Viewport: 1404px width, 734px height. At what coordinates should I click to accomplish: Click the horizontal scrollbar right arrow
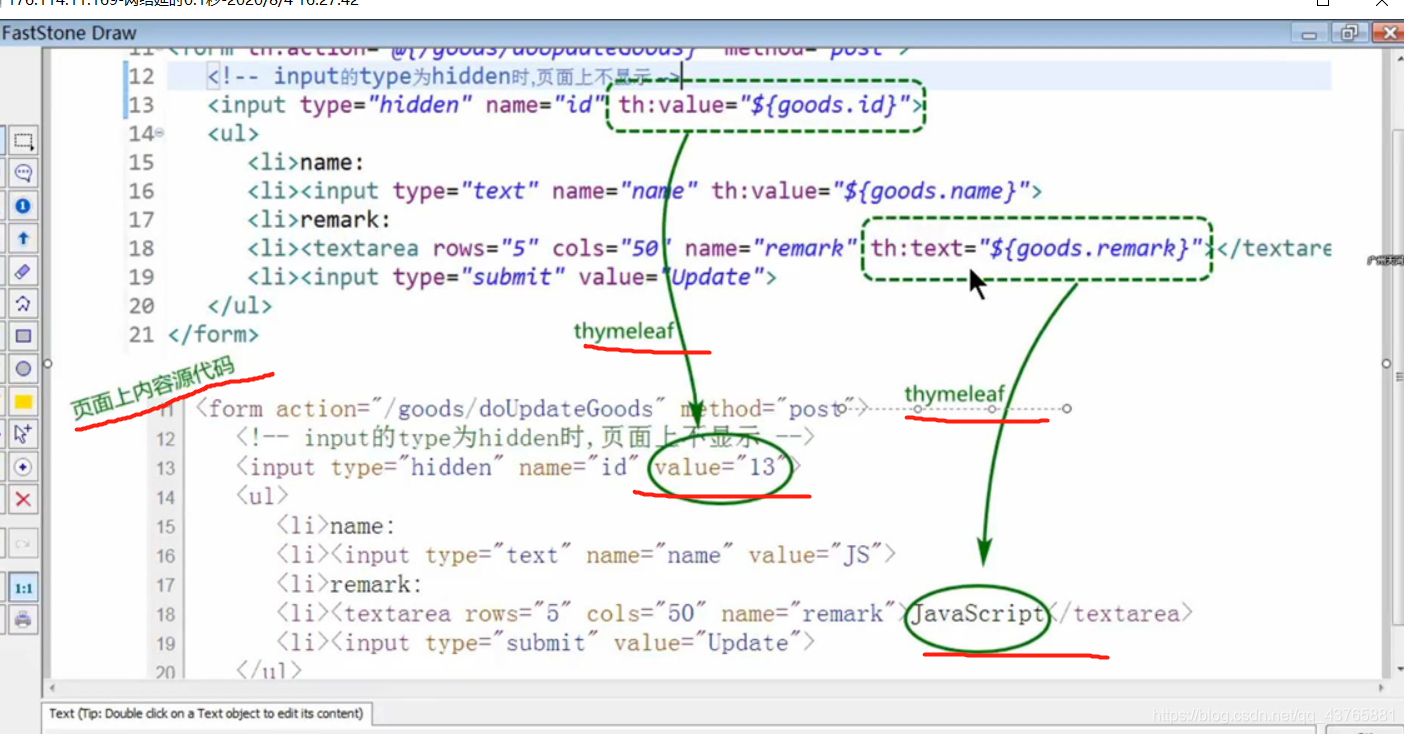point(1381,688)
